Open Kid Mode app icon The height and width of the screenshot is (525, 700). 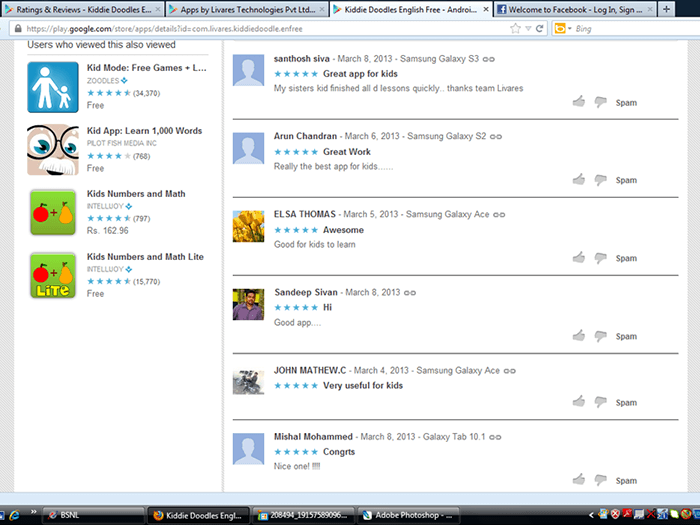(x=53, y=87)
